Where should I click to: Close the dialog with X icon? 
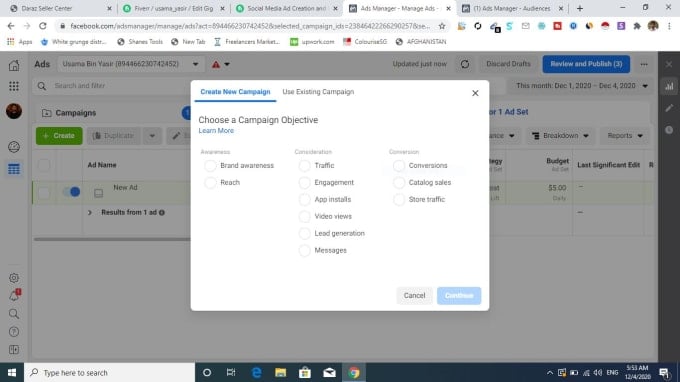[x=475, y=93]
